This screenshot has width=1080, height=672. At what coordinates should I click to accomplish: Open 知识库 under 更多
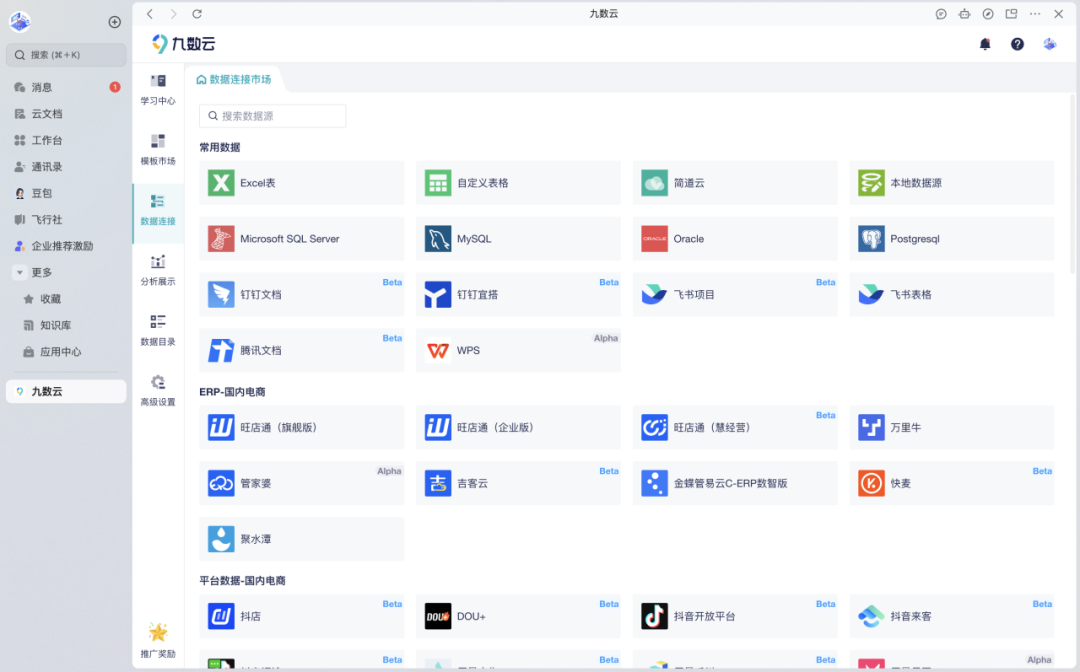66,325
